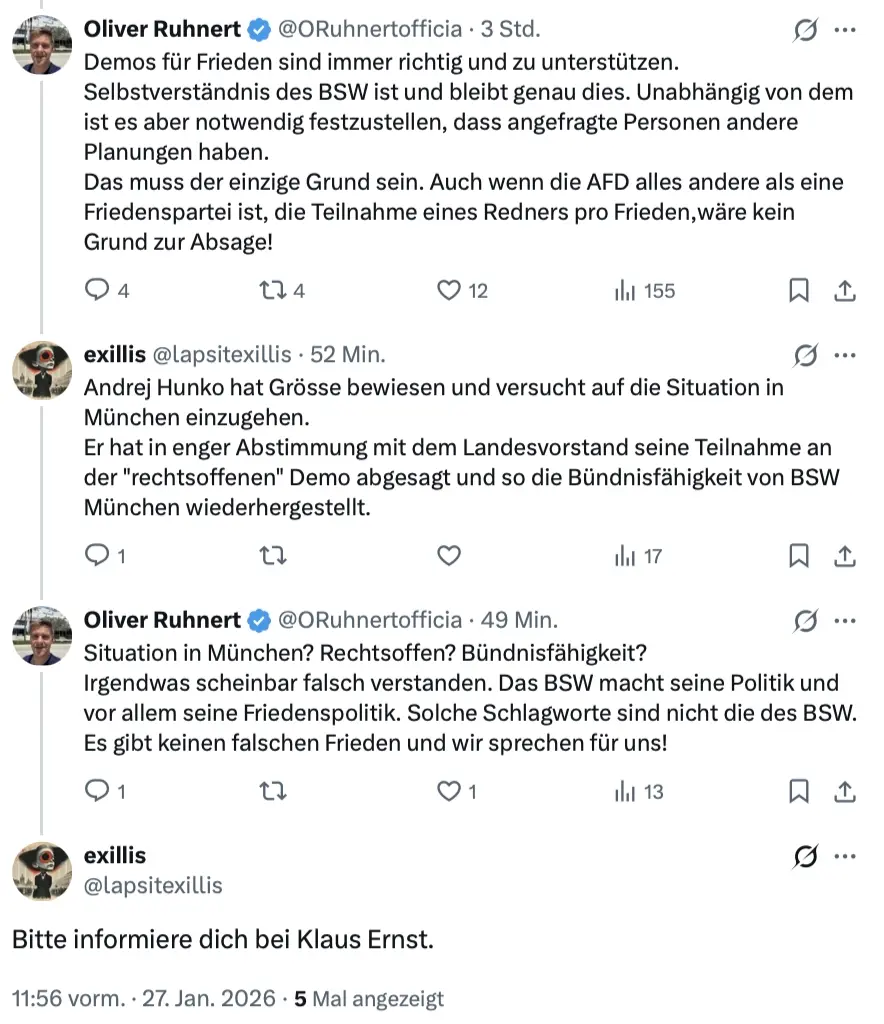Reply to exillis post about Andrej Hunko
This screenshot has width=884, height=1024.
tap(97, 556)
